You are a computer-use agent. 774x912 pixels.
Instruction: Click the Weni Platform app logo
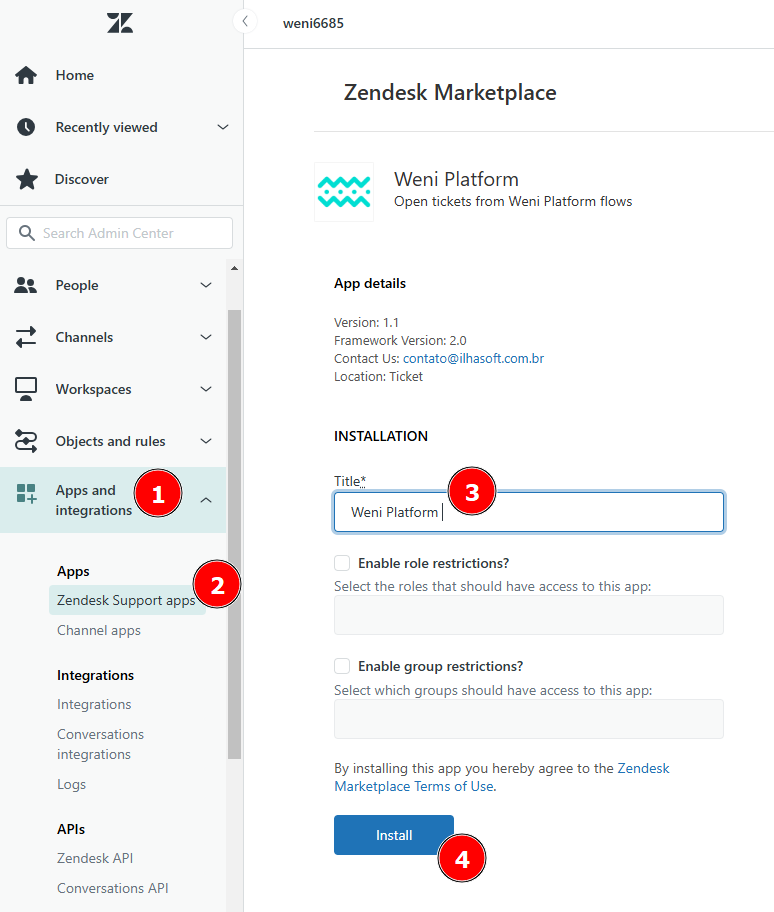(x=344, y=192)
